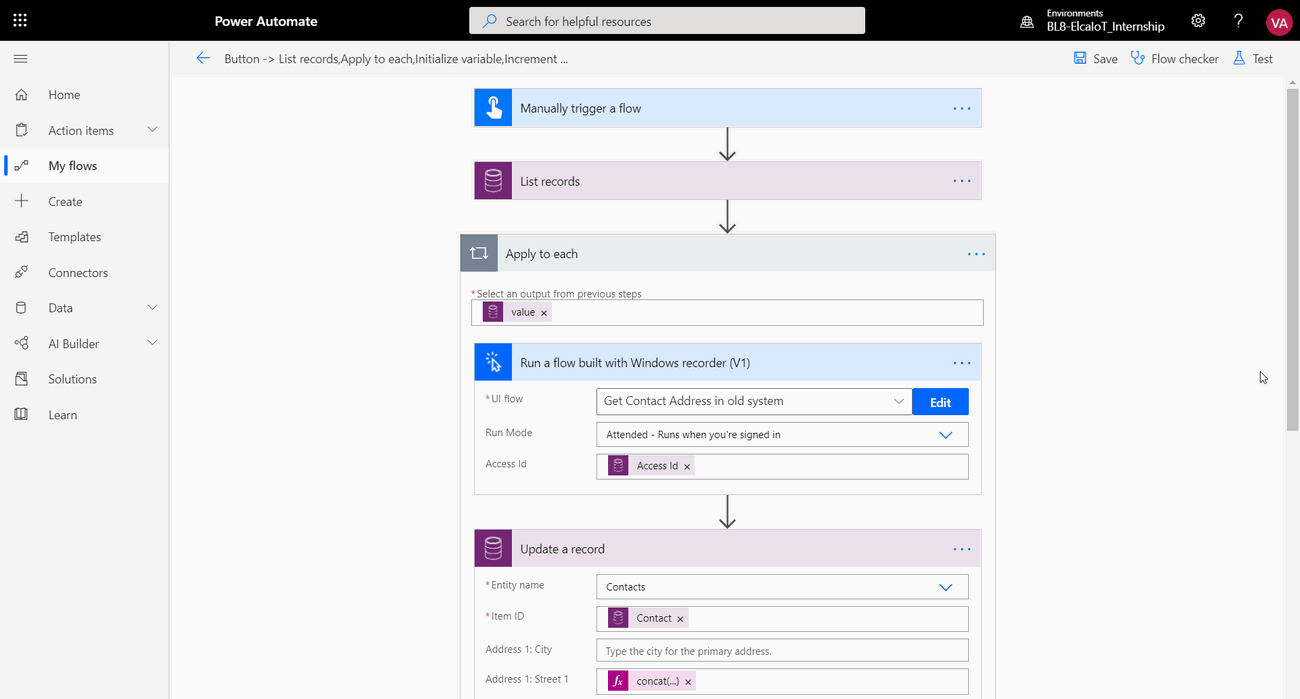Open the settings gear
The image size is (1300, 699).
[x=1198, y=20]
